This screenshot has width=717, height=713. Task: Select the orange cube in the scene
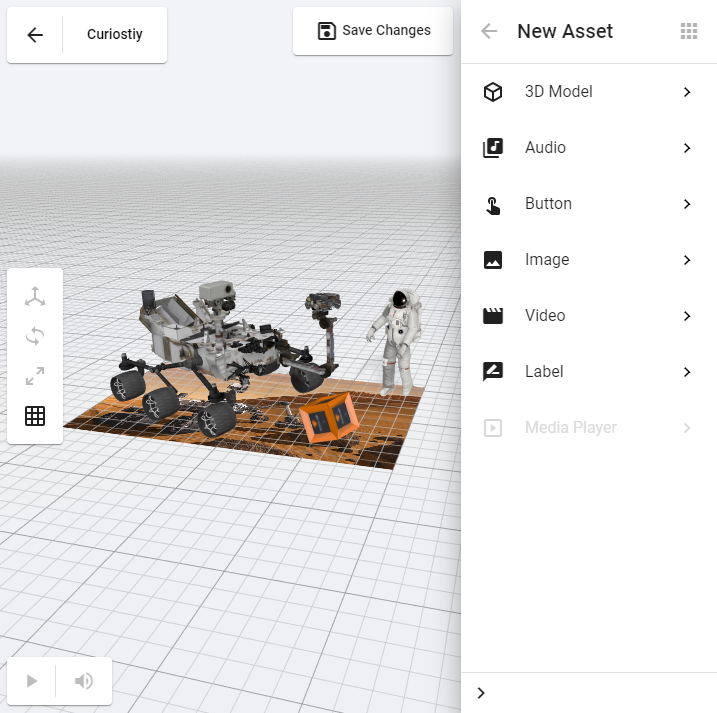point(327,417)
